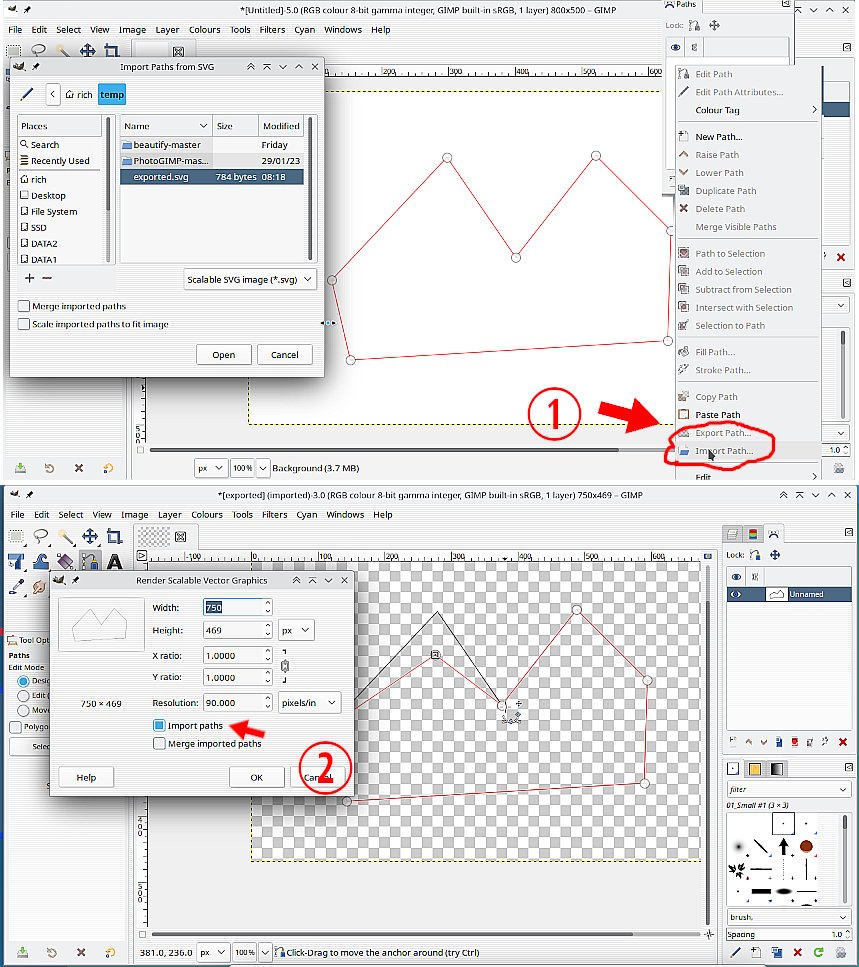Click the temp folder breadcrumb button
The image size is (859, 967).
click(112, 94)
